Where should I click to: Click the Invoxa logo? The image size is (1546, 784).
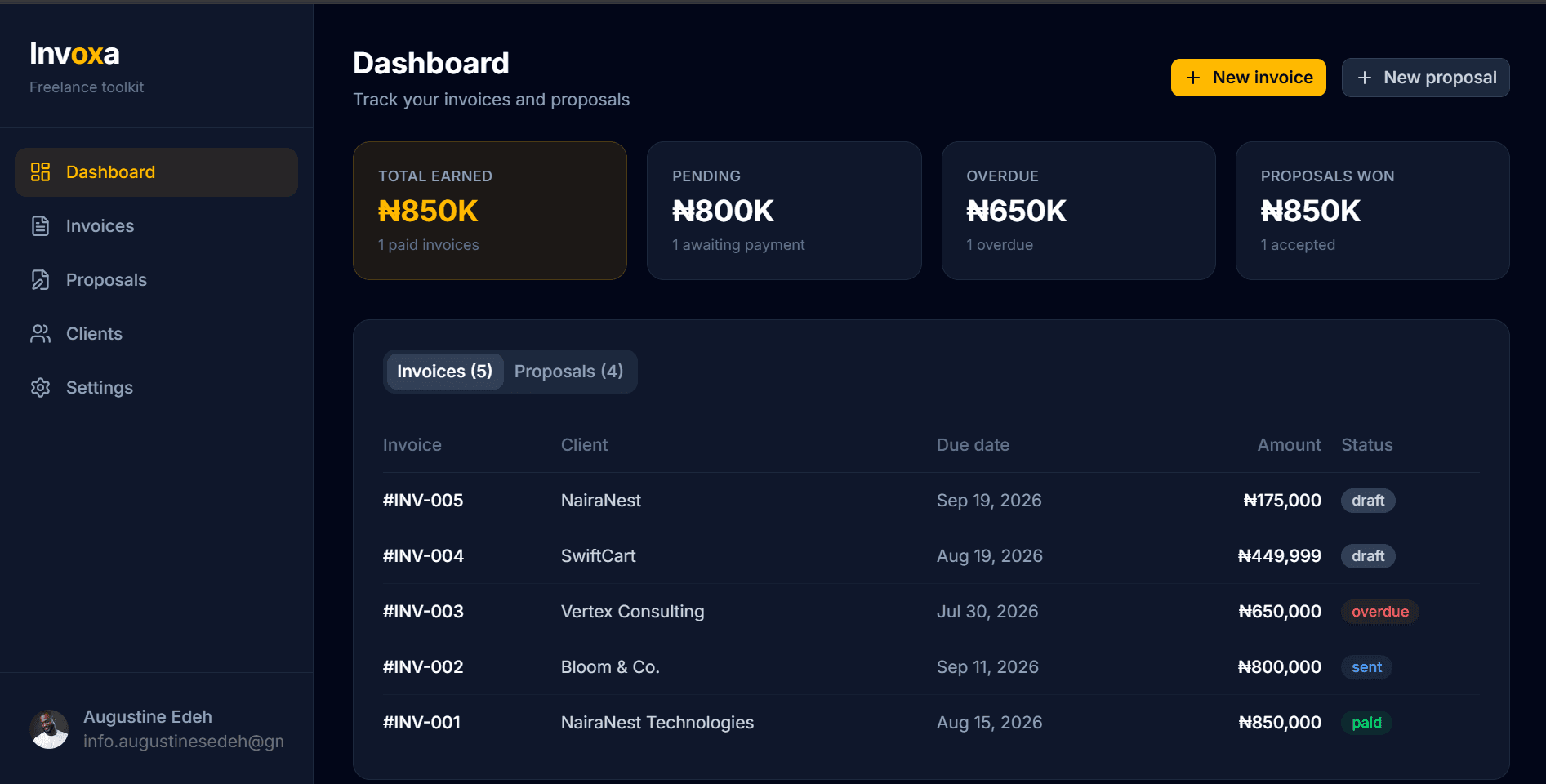coord(74,54)
